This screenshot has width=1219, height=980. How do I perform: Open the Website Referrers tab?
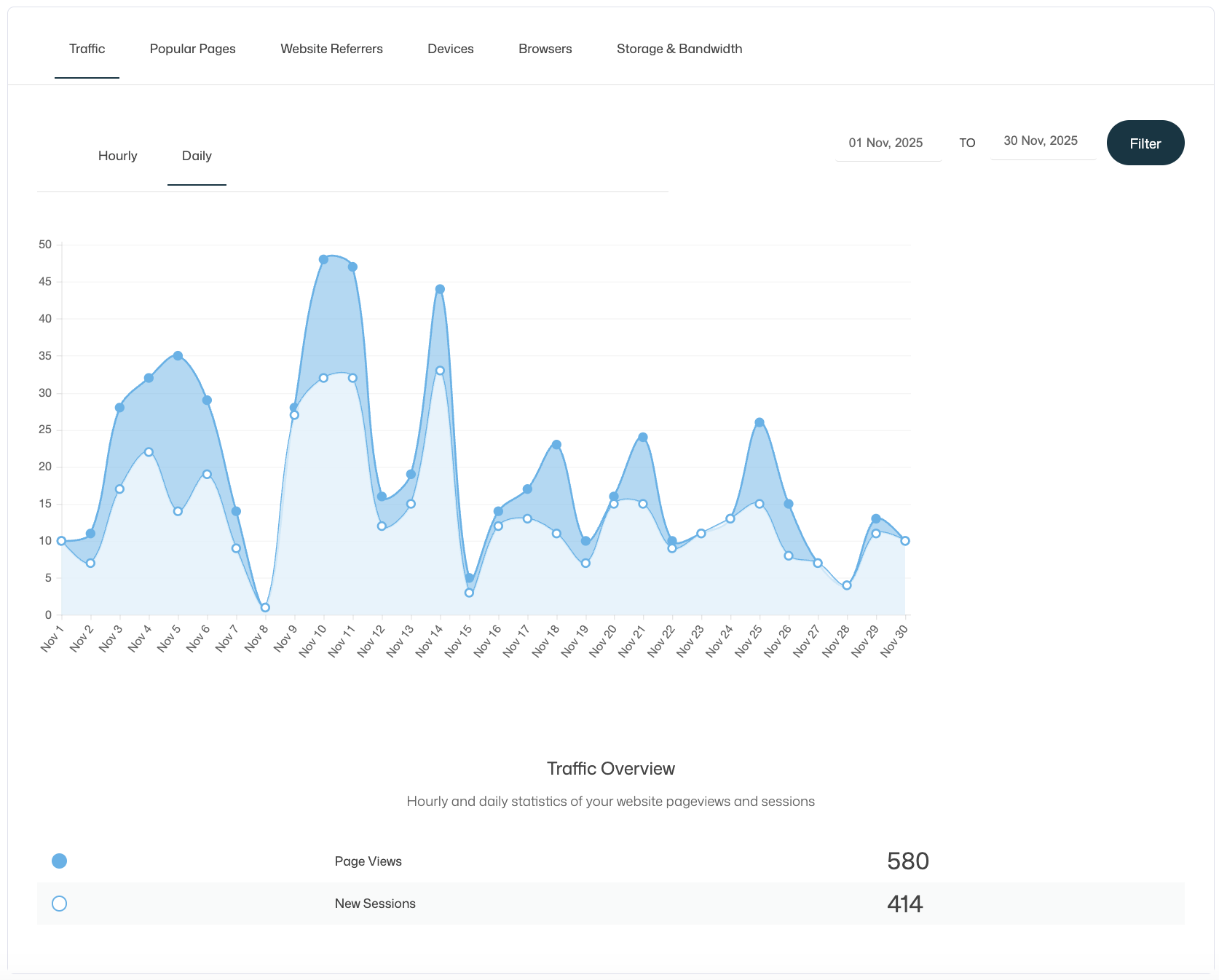click(331, 49)
